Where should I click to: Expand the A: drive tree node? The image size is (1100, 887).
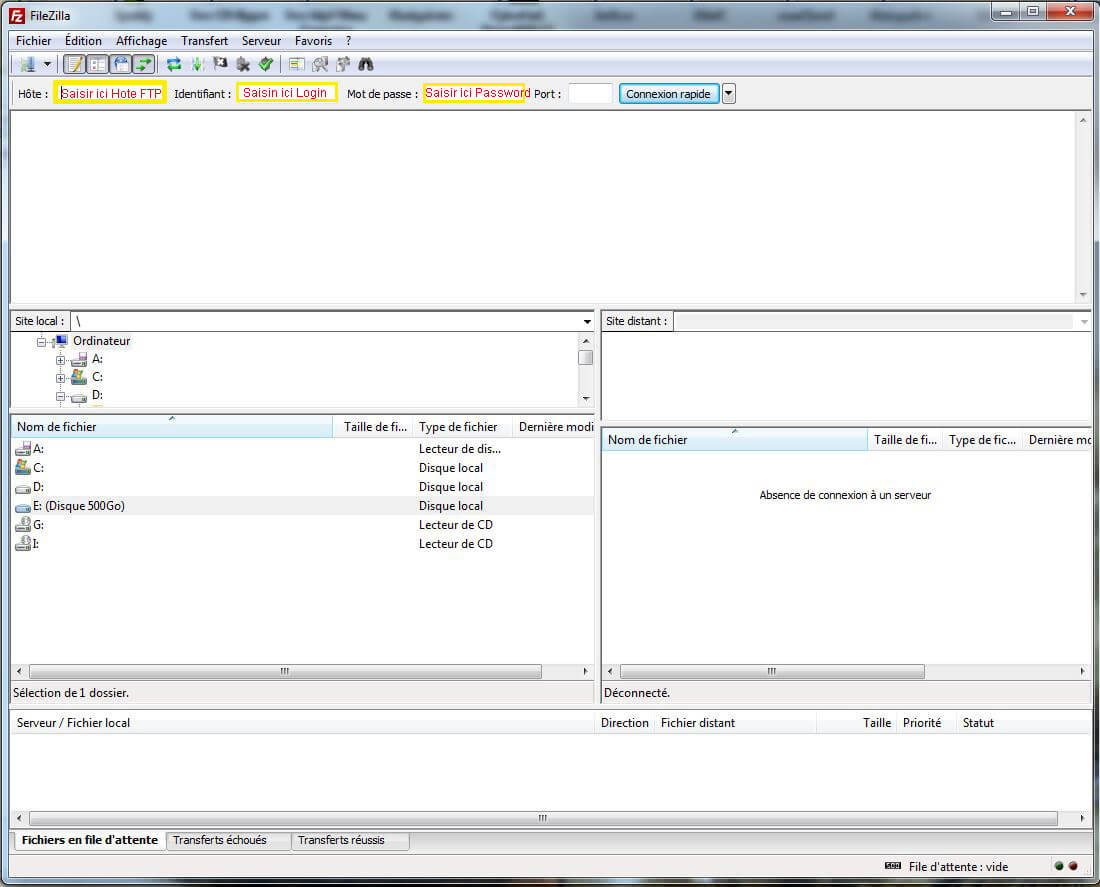[60, 360]
